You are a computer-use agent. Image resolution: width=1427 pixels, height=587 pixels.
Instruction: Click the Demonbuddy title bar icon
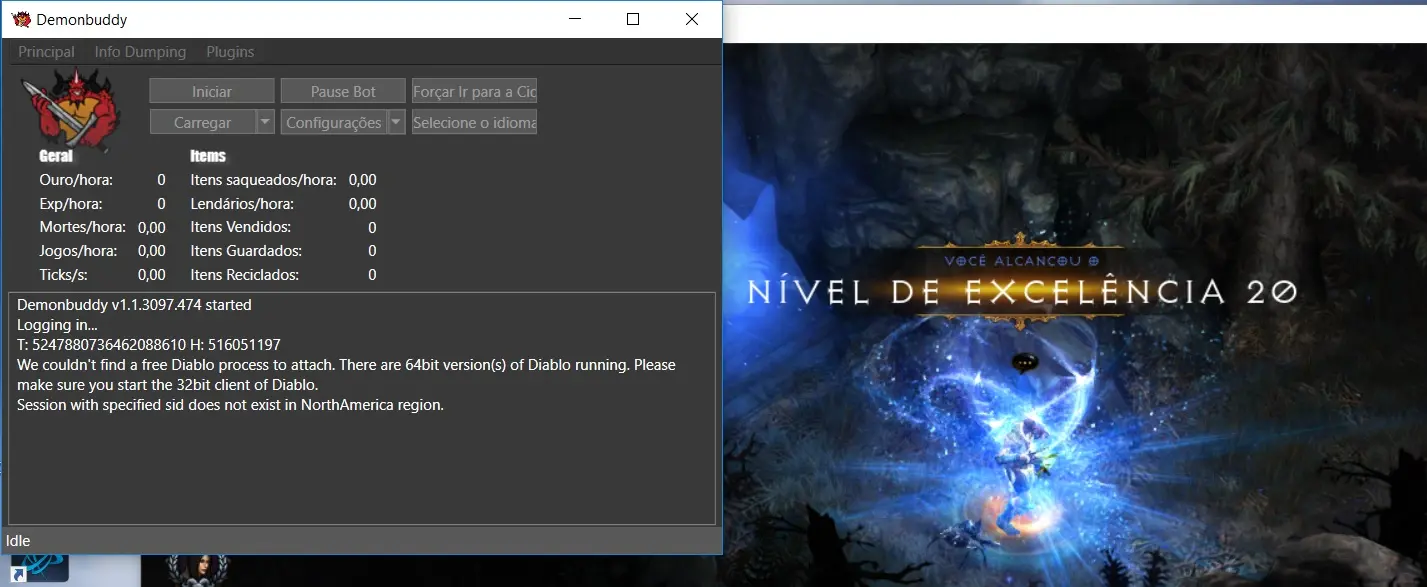click(21, 19)
